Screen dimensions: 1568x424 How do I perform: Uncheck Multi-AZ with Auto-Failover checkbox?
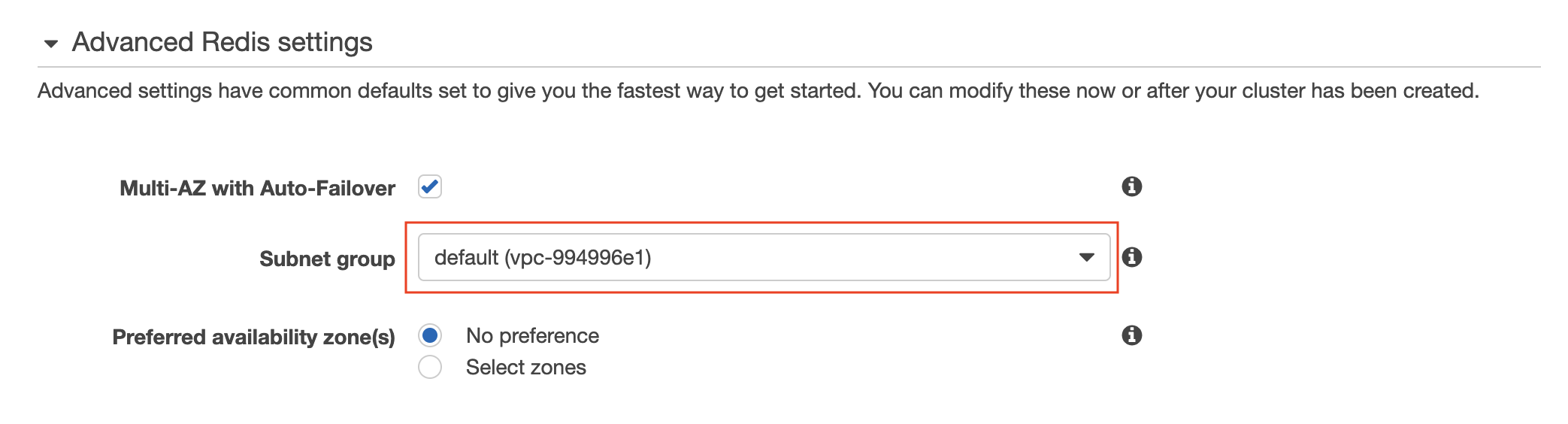430,186
